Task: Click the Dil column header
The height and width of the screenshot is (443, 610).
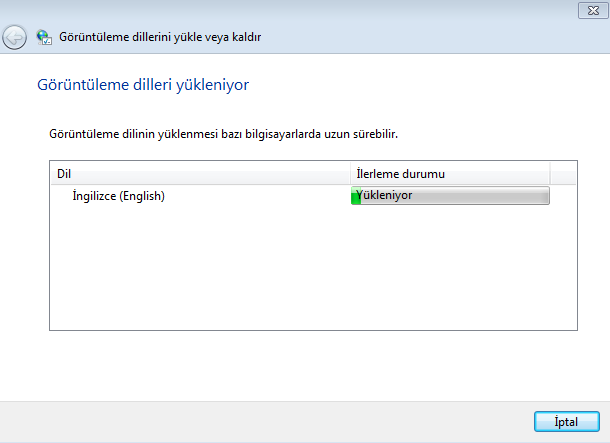Action: (200, 174)
